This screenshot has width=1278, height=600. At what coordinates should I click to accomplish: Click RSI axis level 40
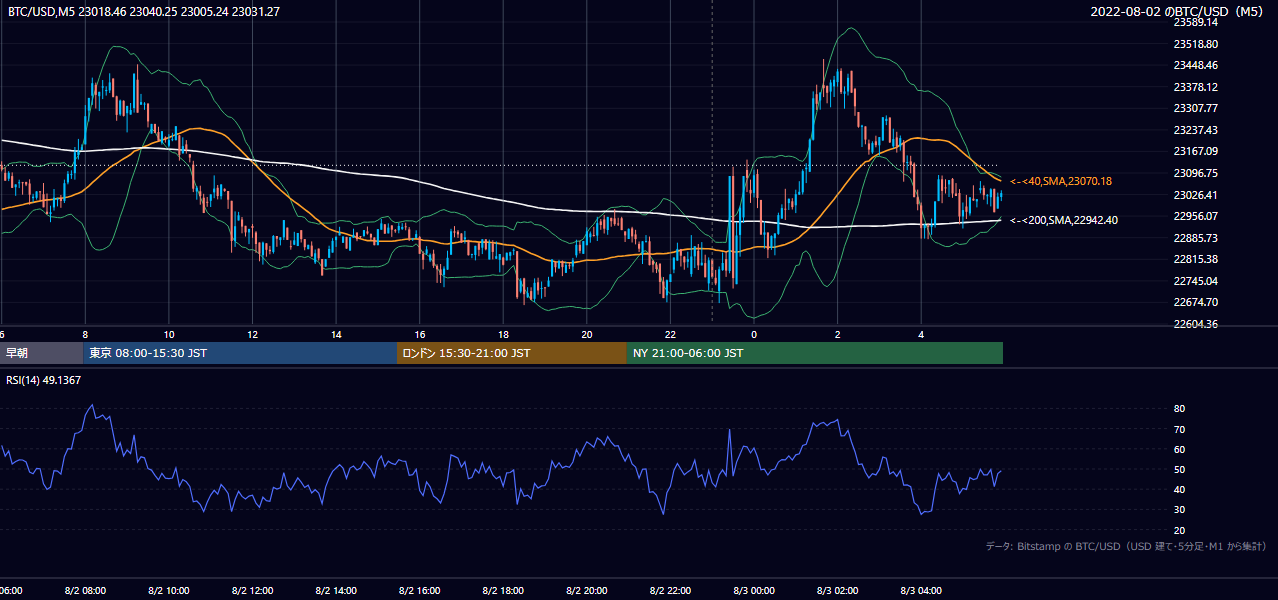pos(1179,489)
